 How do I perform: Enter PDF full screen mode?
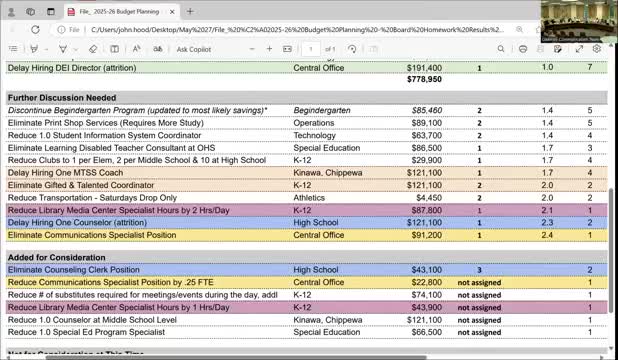click(579, 49)
